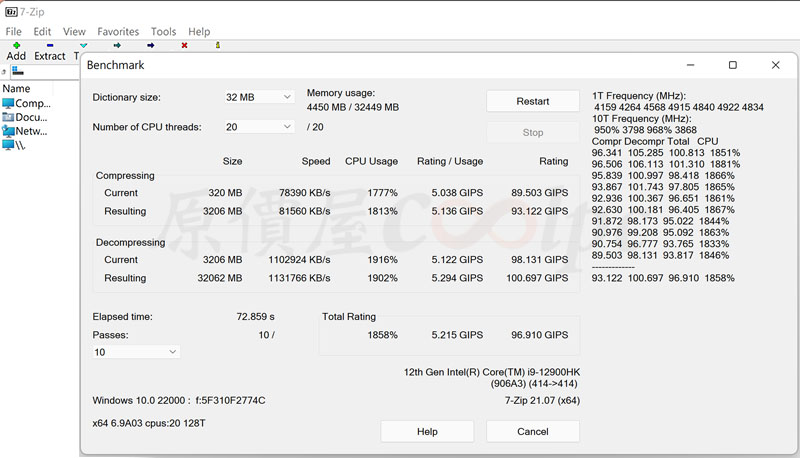Click the Test checkmark toolbar icon

(84, 45)
